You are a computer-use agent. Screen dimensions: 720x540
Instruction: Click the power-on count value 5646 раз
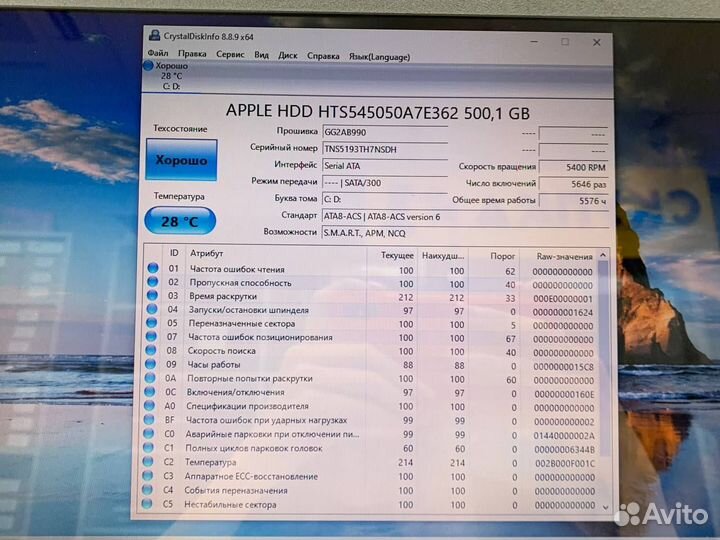point(573,184)
